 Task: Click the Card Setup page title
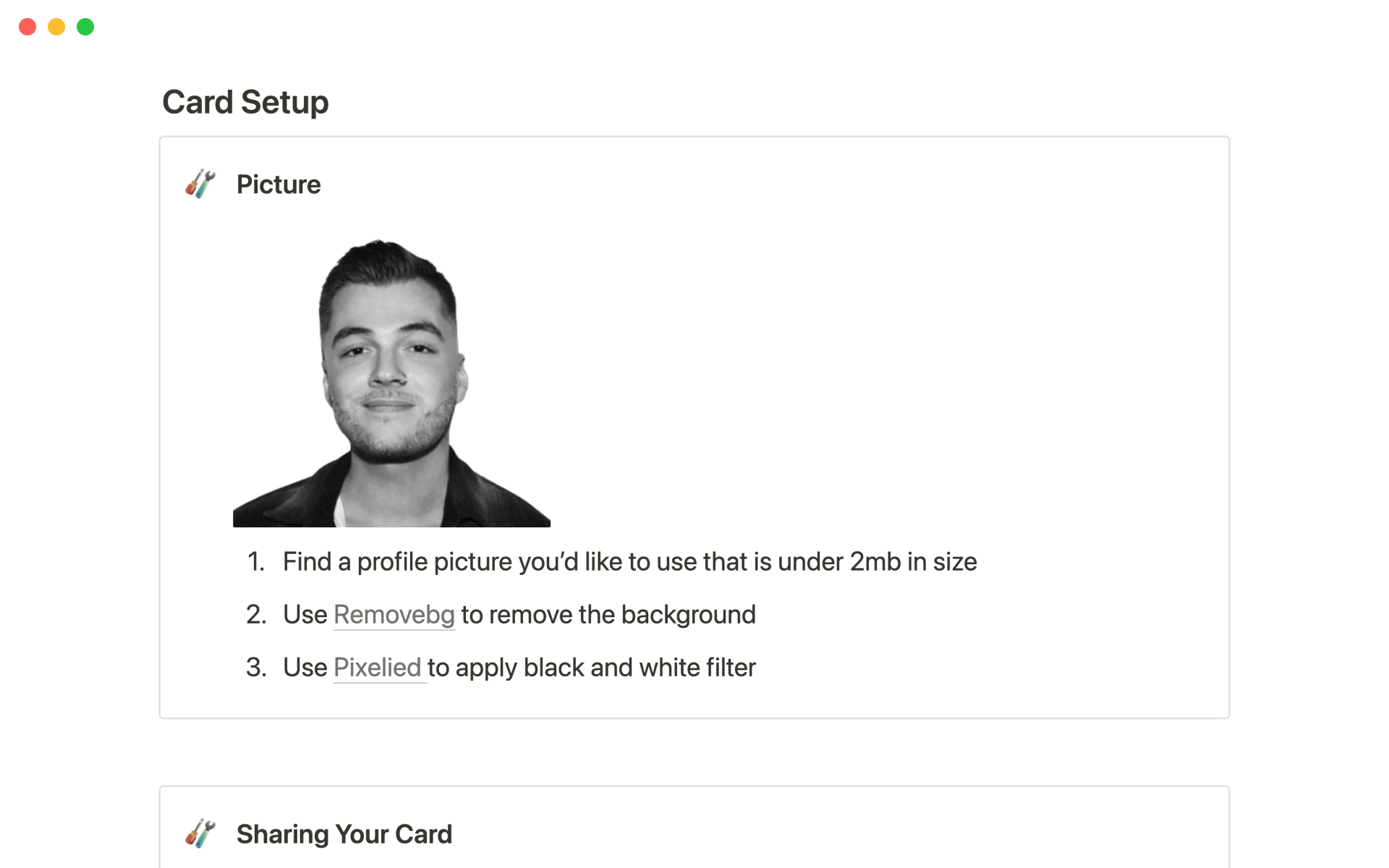tap(245, 102)
